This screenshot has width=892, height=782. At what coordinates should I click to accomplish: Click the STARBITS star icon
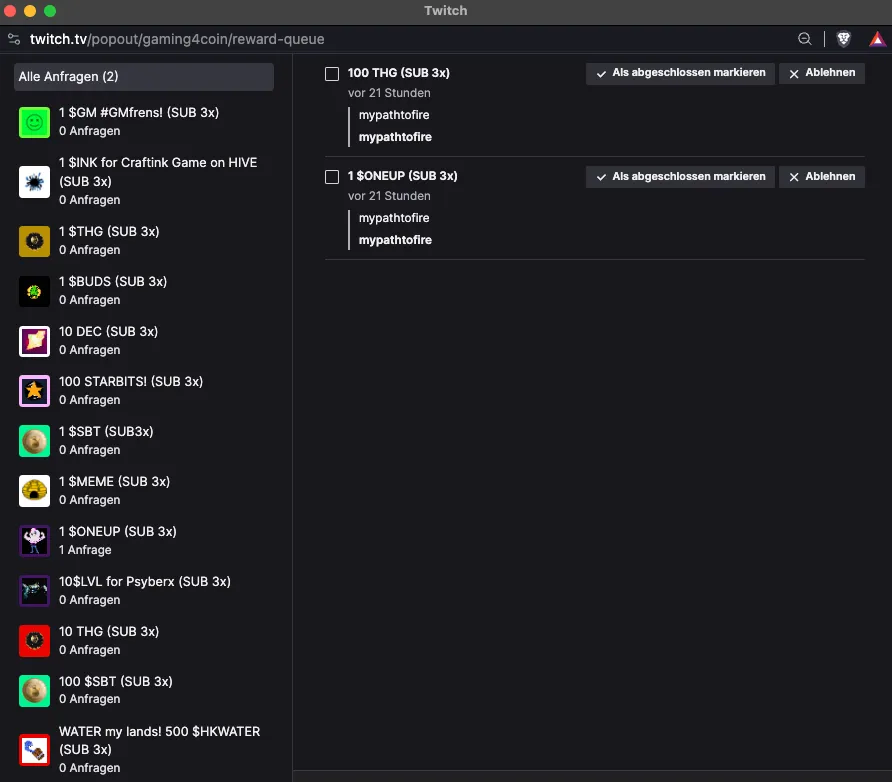tap(34, 391)
